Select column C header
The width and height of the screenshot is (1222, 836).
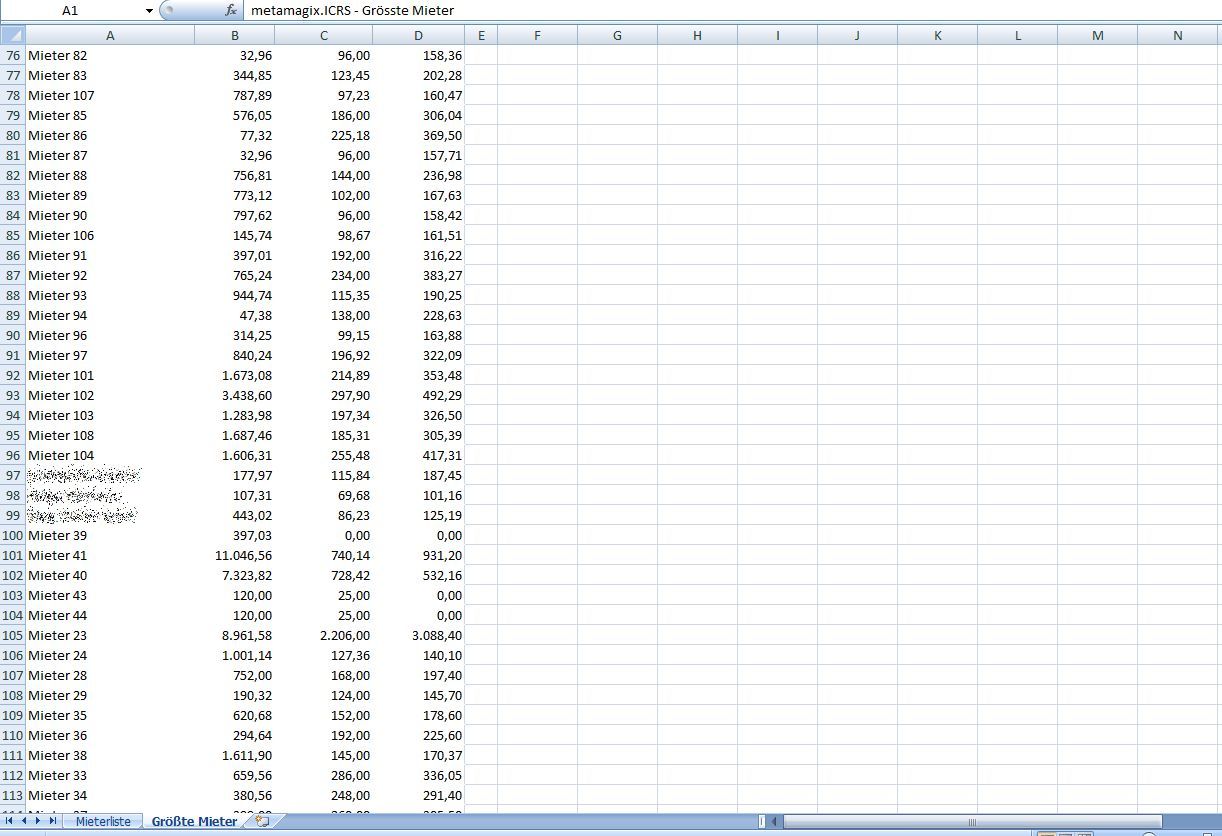pyautogui.click(x=324, y=35)
